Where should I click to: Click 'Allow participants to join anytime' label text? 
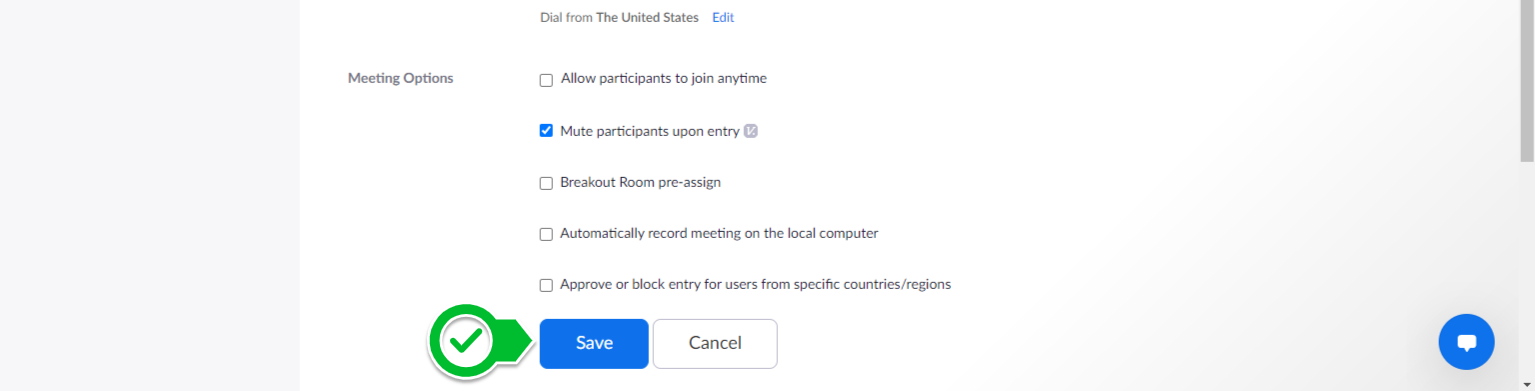[664, 78]
